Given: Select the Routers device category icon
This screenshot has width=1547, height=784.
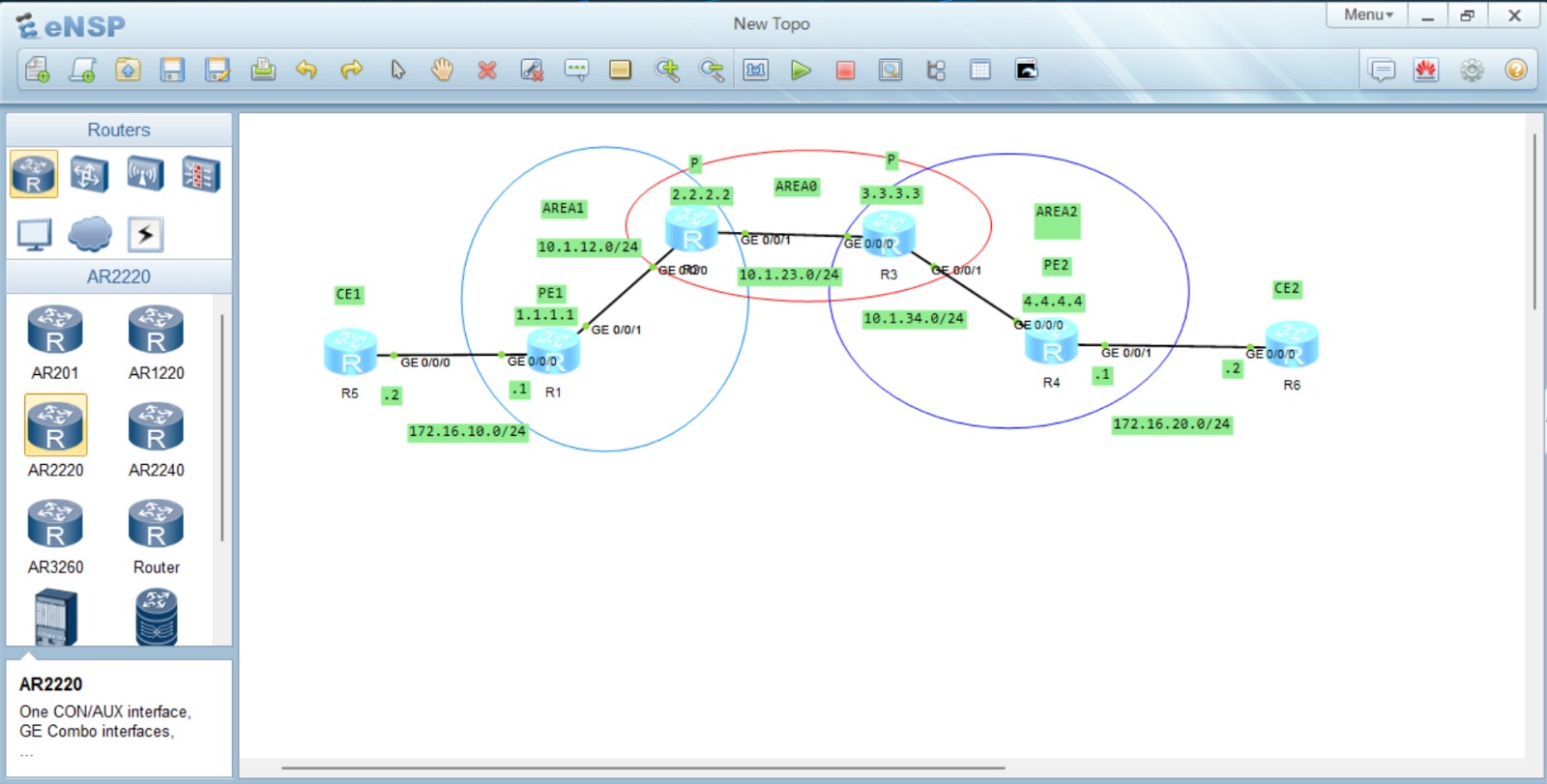Looking at the screenshot, I should tap(34, 174).
